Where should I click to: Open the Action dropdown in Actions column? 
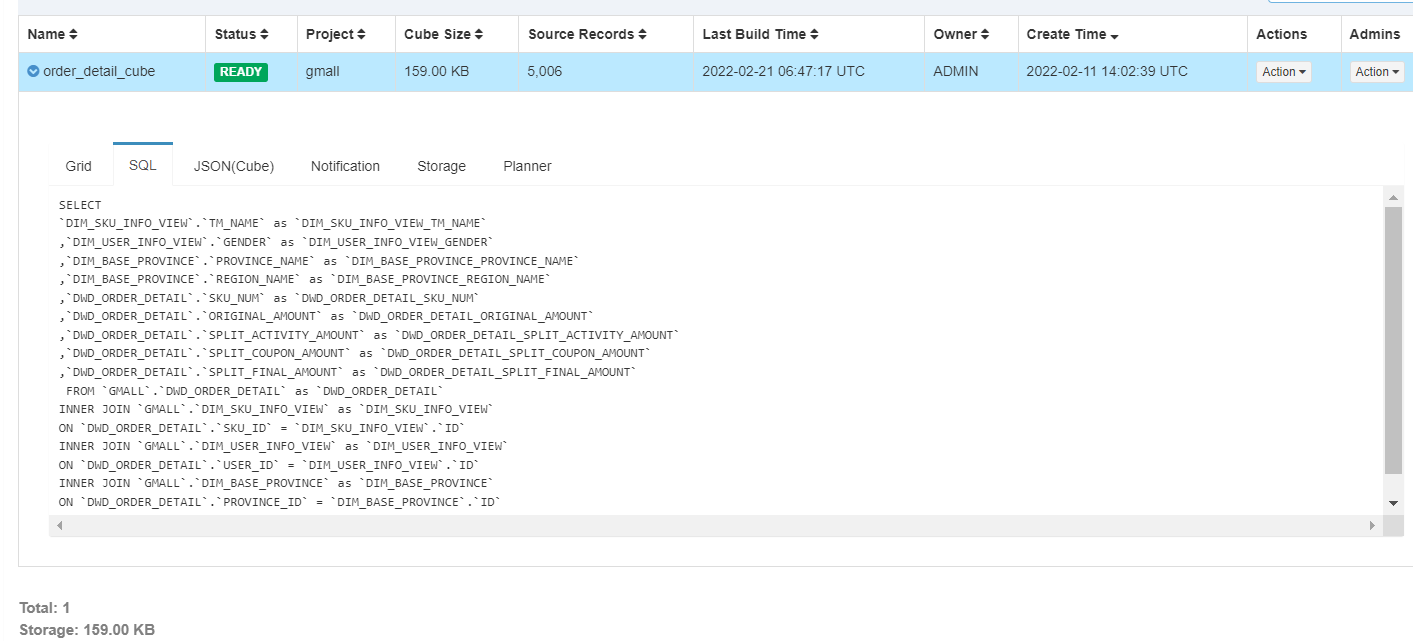click(1283, 71)
